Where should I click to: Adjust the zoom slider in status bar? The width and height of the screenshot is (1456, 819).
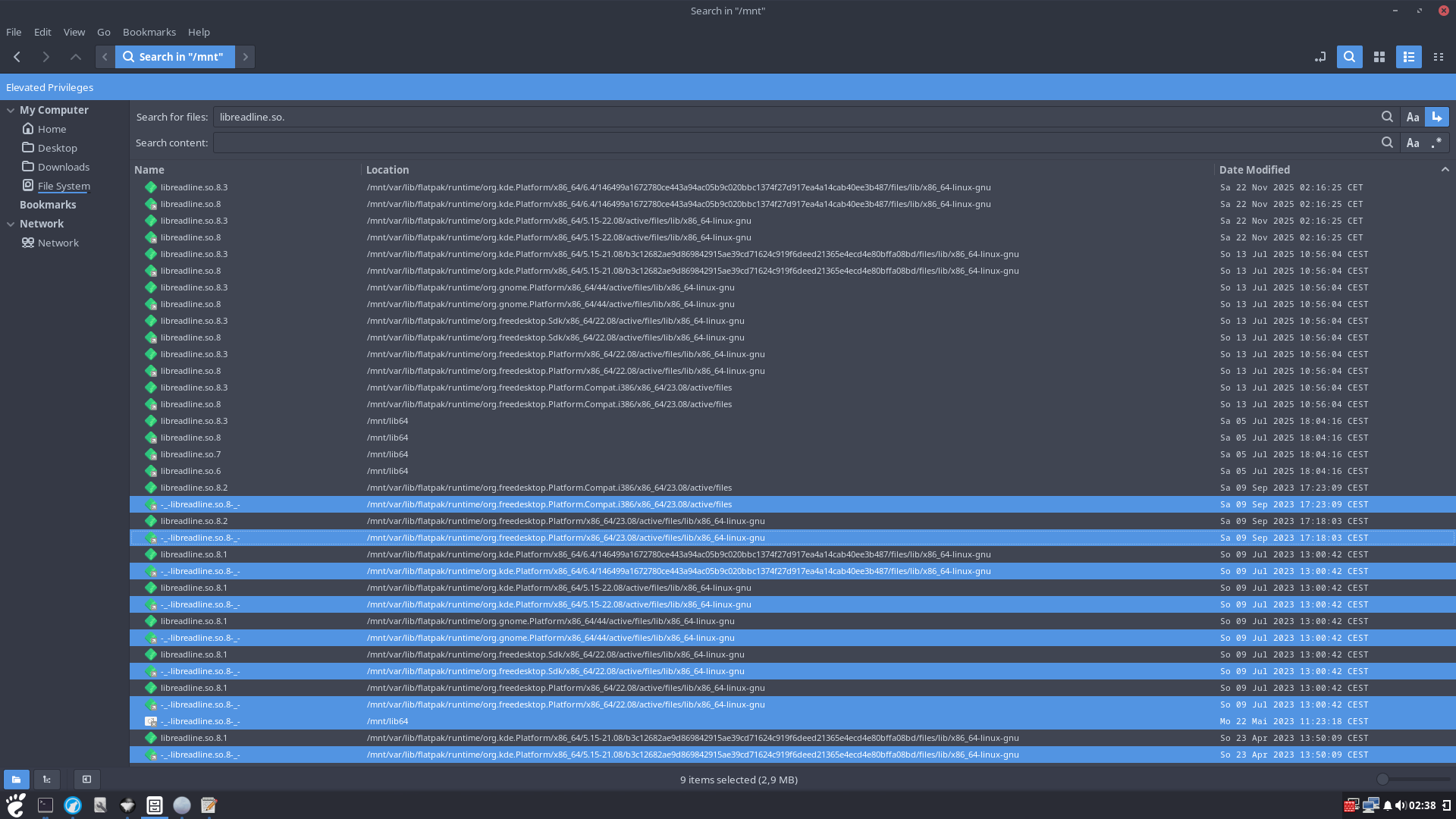[x=1382, y=779]
